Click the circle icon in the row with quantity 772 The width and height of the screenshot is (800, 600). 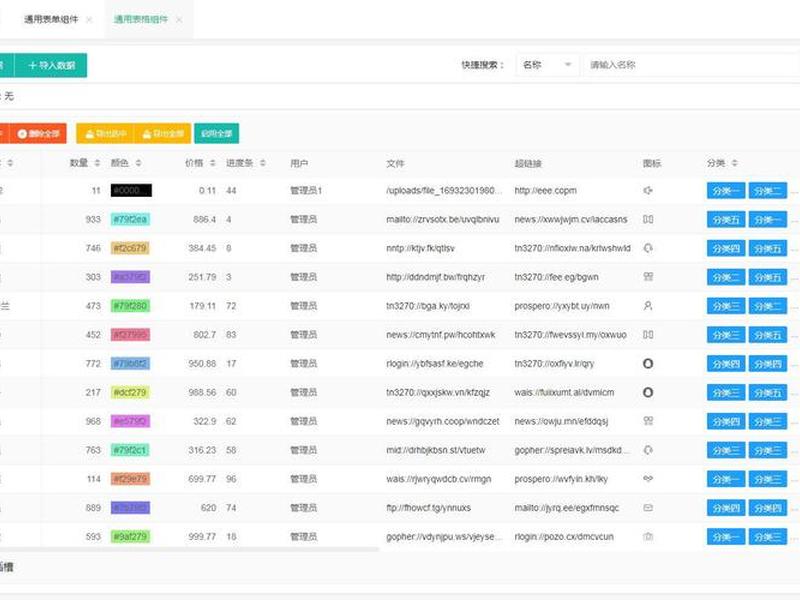point(648,363)
